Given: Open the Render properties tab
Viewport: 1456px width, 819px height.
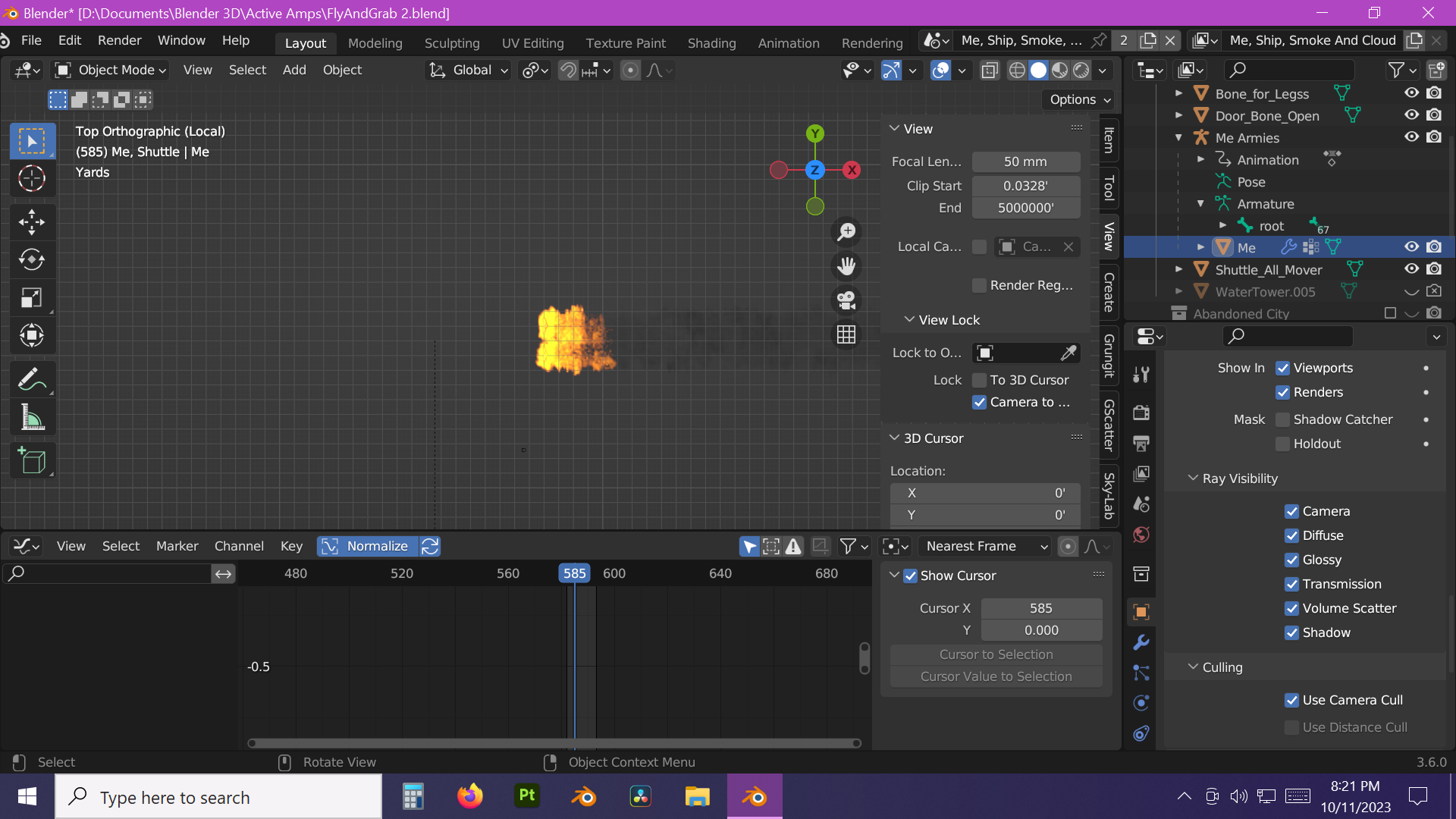Looking at the screenshot, I should point(1141,413).
